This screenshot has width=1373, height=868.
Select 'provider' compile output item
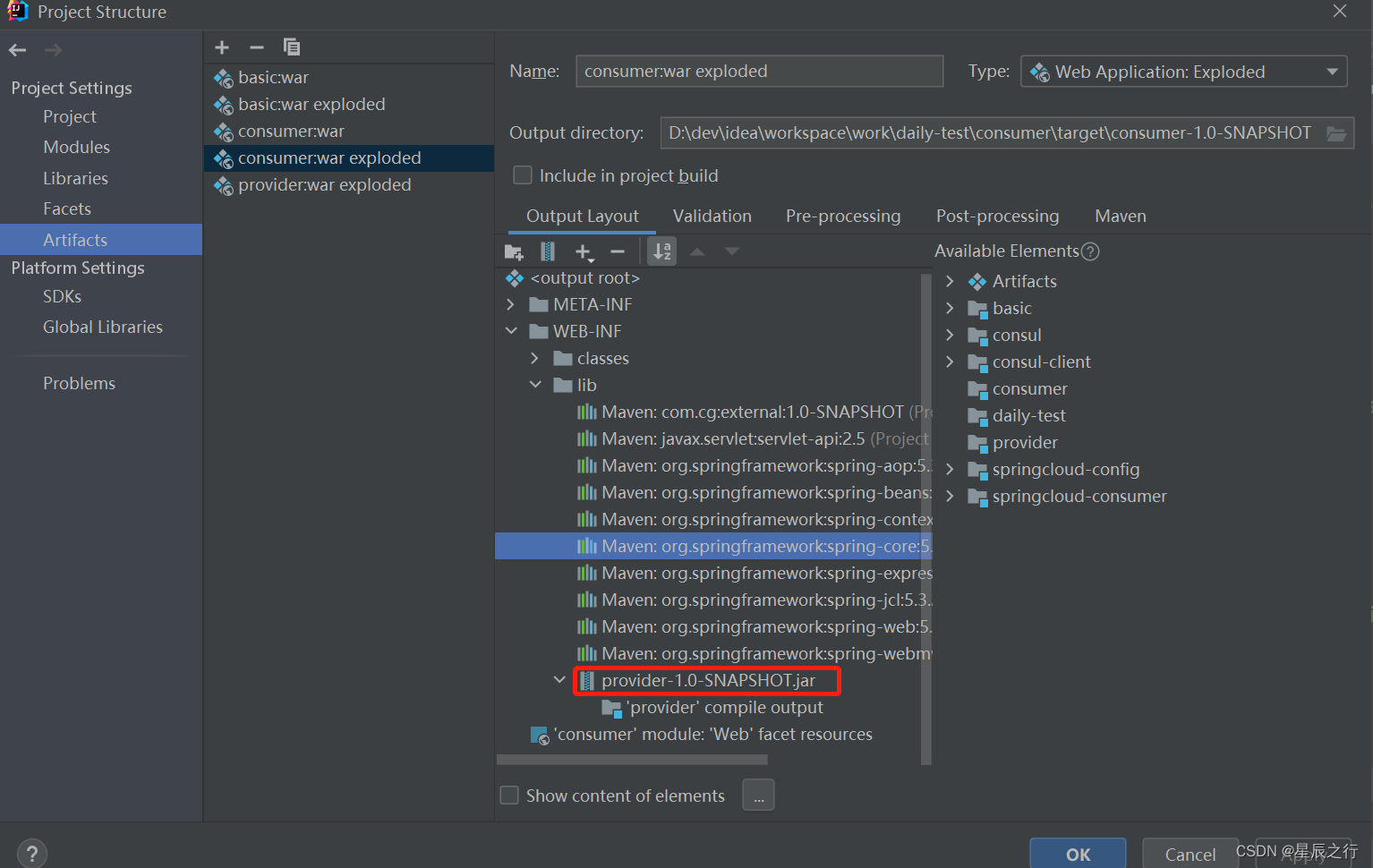[x=724, y=708]
